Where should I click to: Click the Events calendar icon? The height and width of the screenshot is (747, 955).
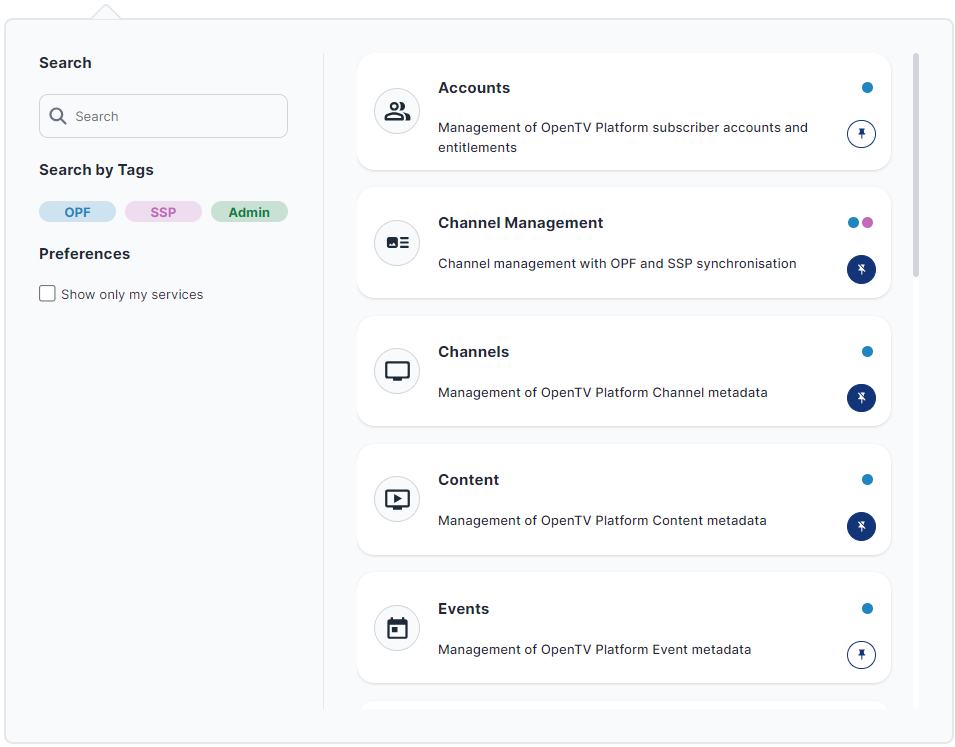pos(397,628)
